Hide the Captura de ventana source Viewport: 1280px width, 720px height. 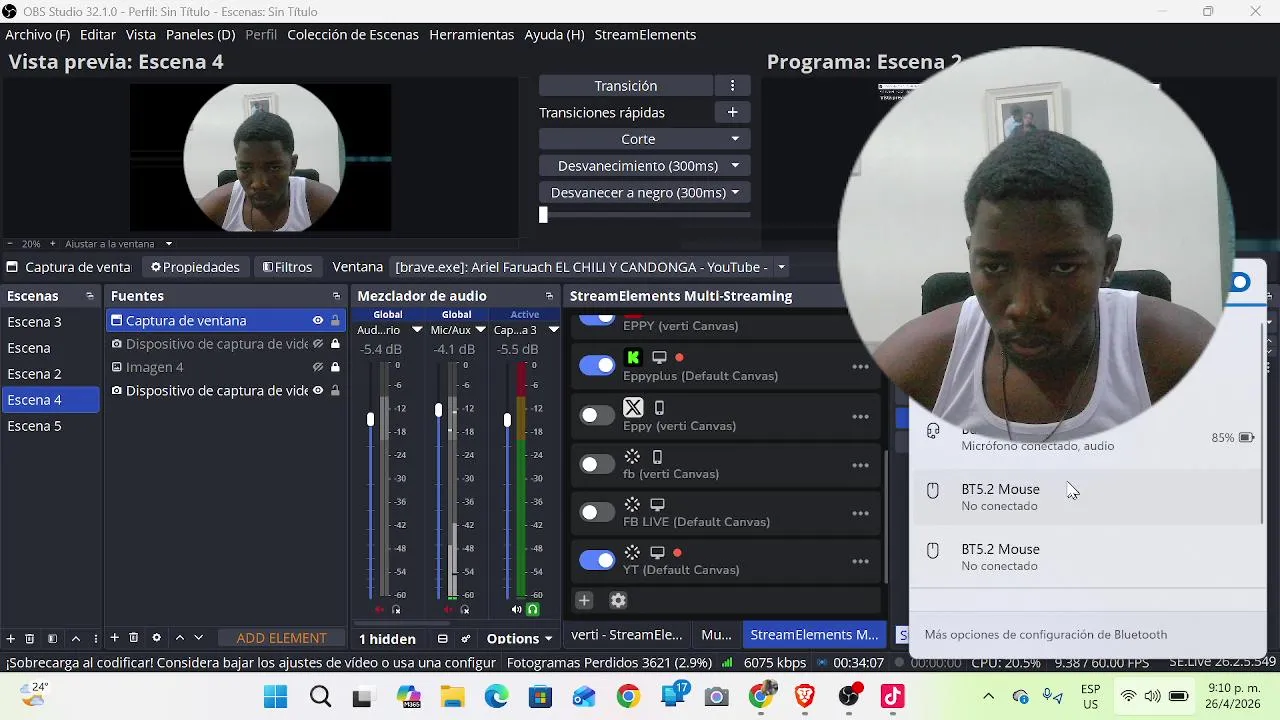tap(318, 320)
